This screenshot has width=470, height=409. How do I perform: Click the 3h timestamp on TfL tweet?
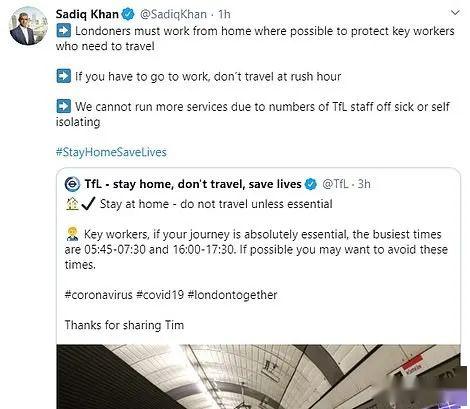point(364,184)
